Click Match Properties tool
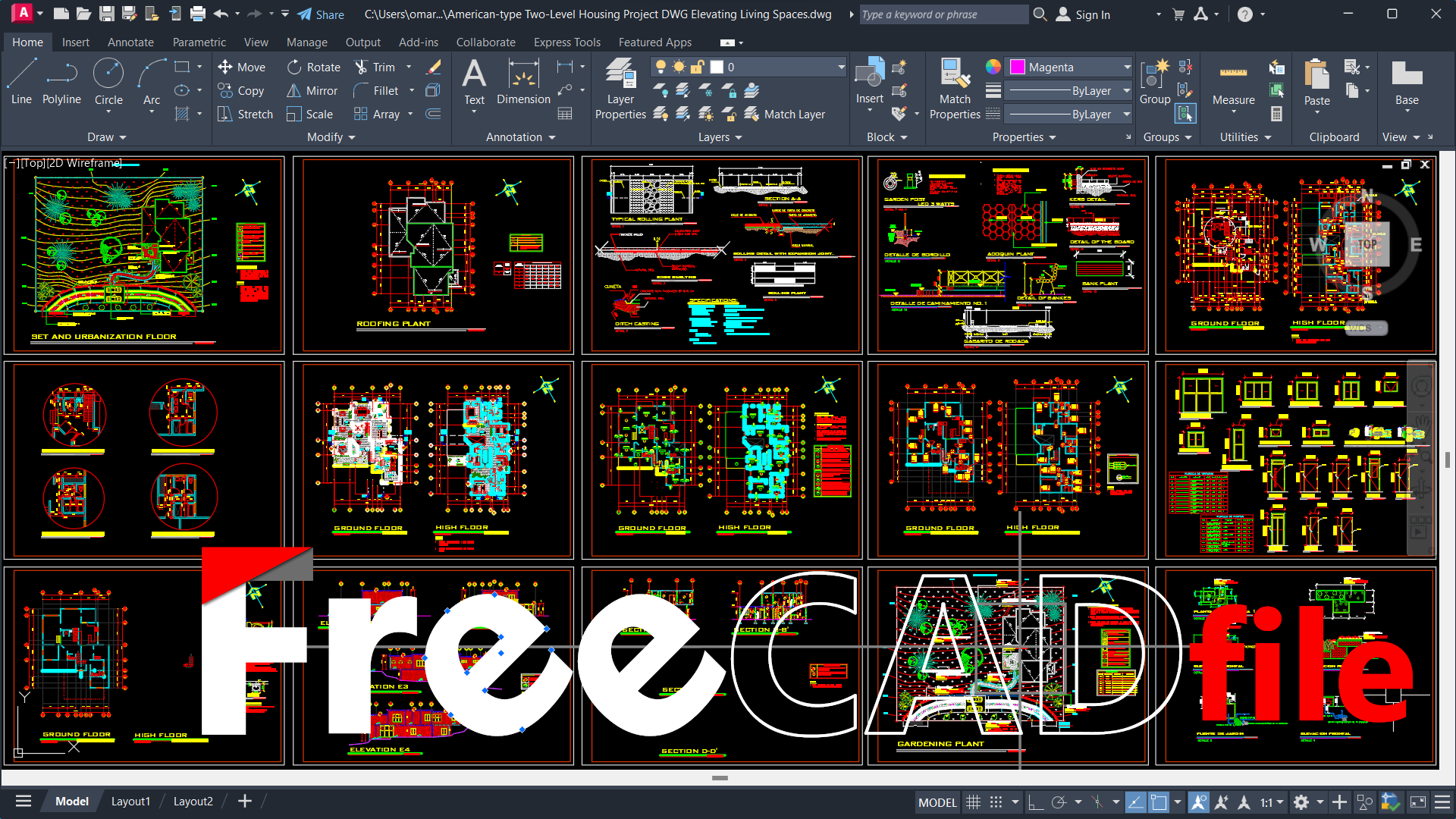The height and width of the screenshot is (819, 1456). (955, 89)
